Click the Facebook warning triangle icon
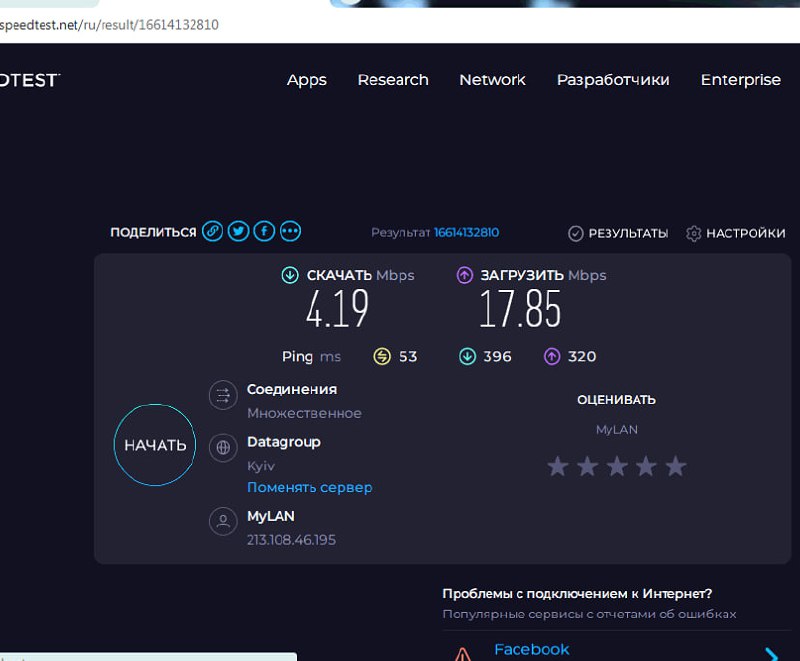Image resolution: width=800 pixels, height=661 pixels. 462,654
